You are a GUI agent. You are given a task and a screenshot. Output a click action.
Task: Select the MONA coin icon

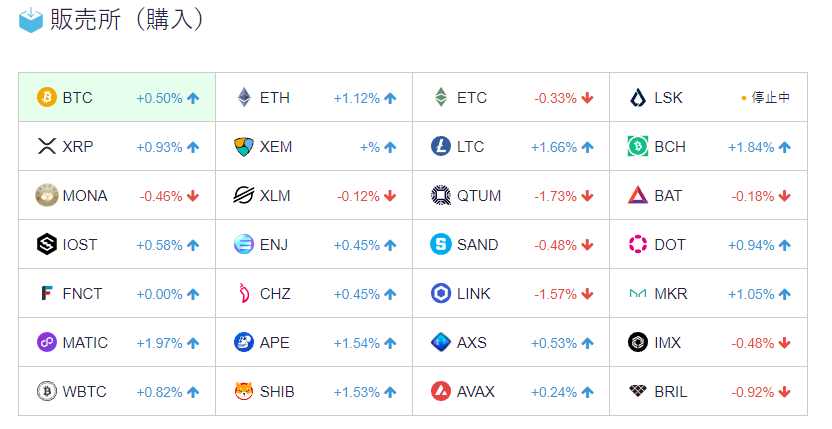tap(47, 196)
